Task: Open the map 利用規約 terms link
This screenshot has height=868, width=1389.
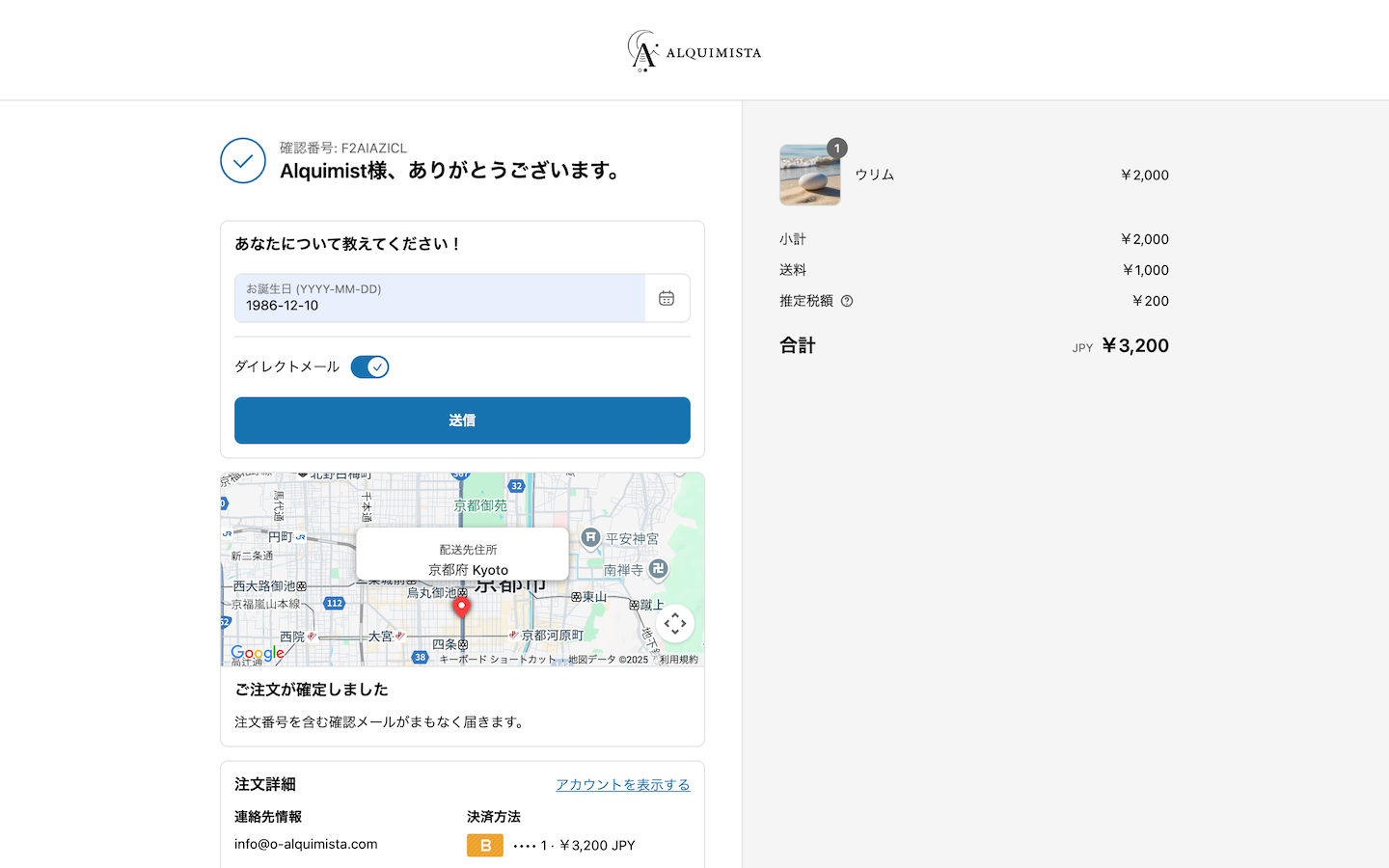Action: point(679,660)
